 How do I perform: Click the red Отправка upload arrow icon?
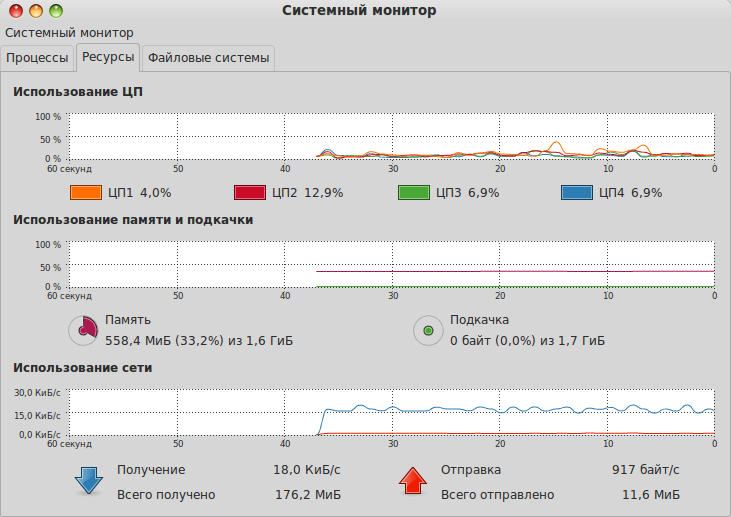[413, 481]
